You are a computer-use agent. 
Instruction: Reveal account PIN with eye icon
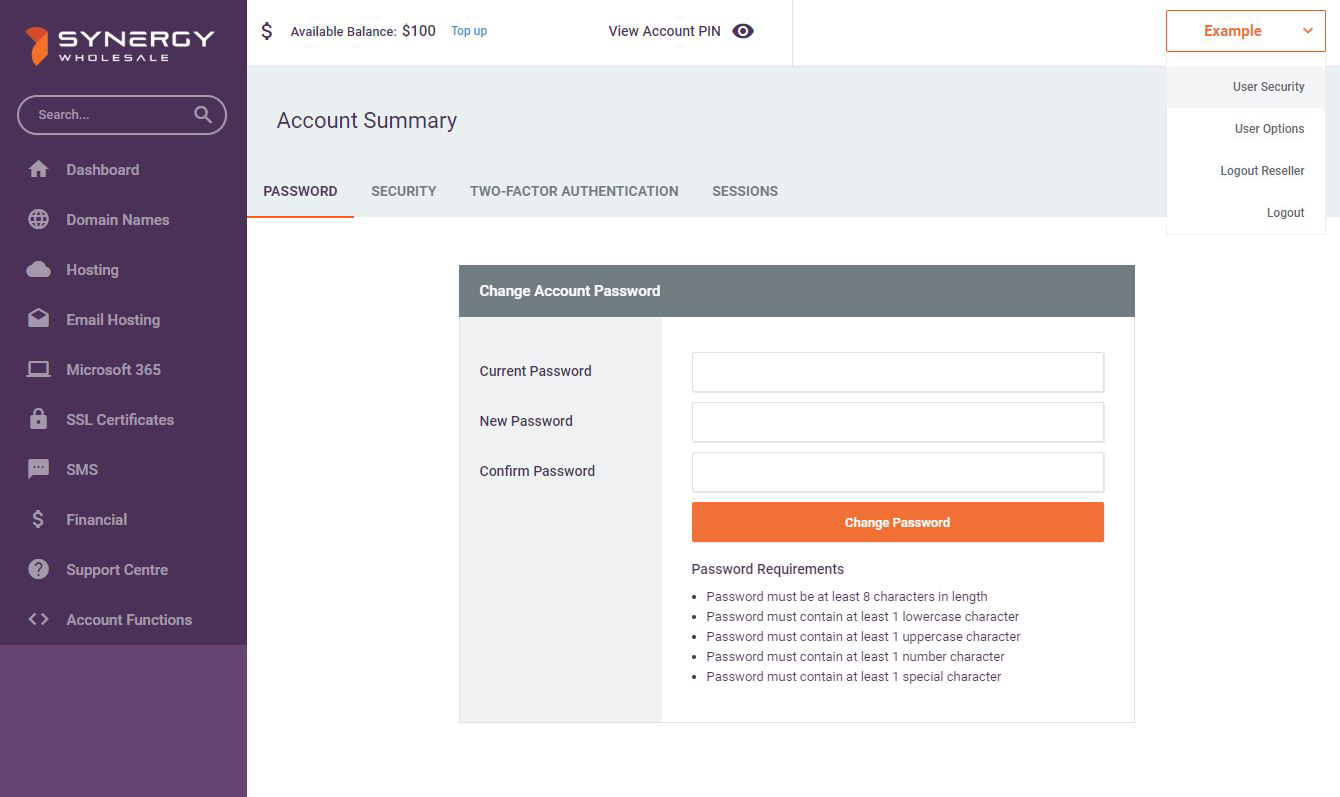point(742,31)
